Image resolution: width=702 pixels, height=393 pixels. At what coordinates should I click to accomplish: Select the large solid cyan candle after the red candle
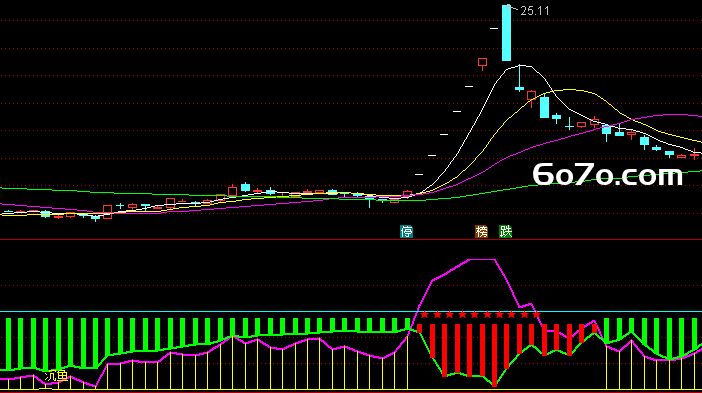click(x=544, y=107)
